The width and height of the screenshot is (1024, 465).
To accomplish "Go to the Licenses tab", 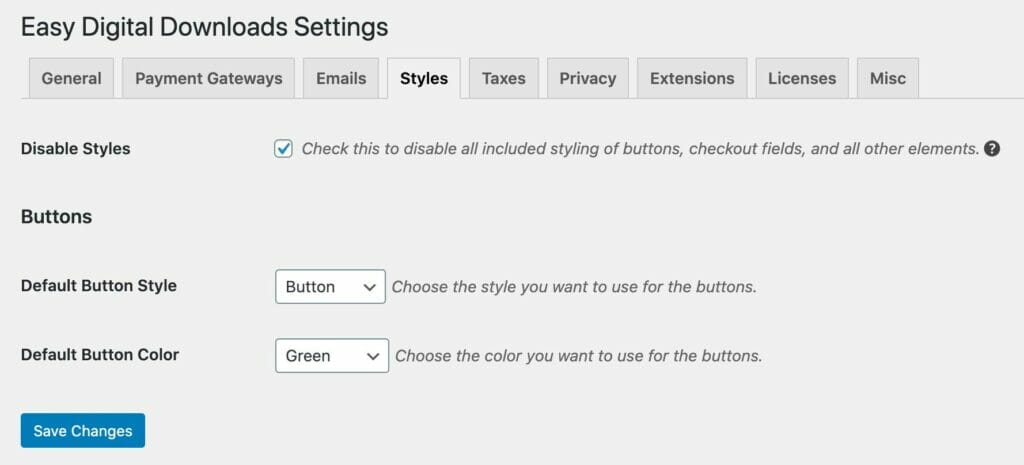I will 802,78.
